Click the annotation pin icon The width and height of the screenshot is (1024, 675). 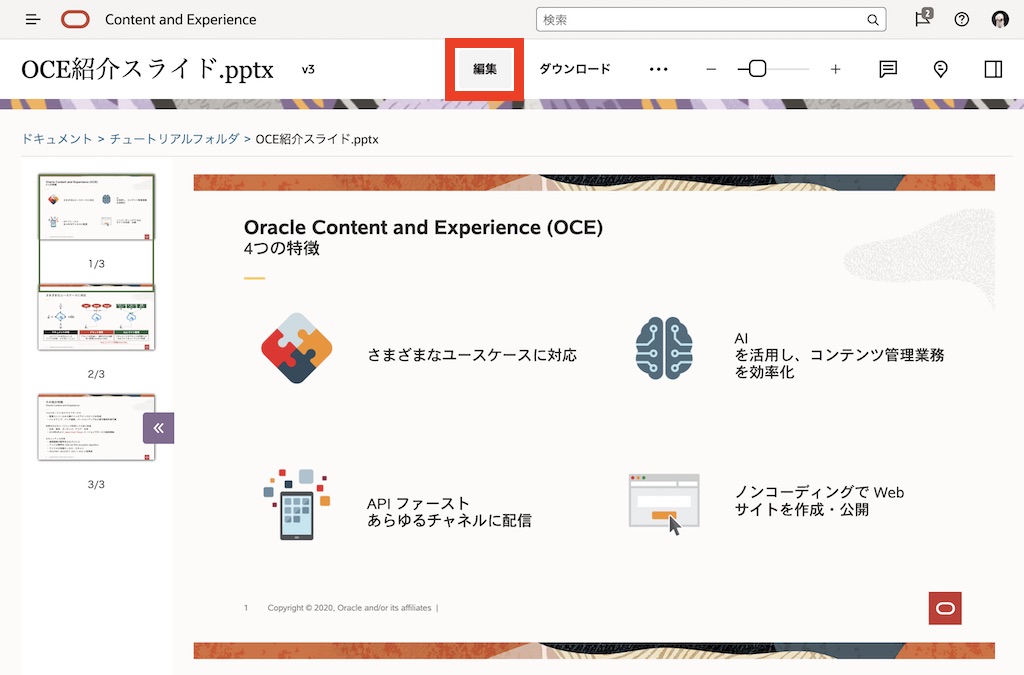[940, 69]
